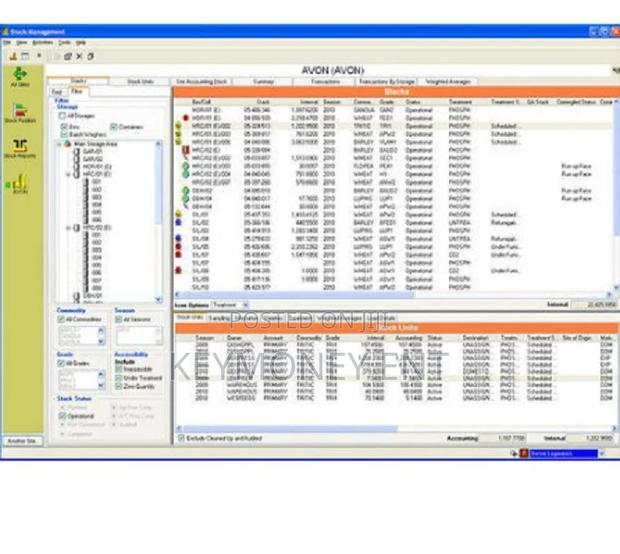Open the Tools menu
This screenshot has height=554, width=620.
pyautogui.click(x=64, y=42)
